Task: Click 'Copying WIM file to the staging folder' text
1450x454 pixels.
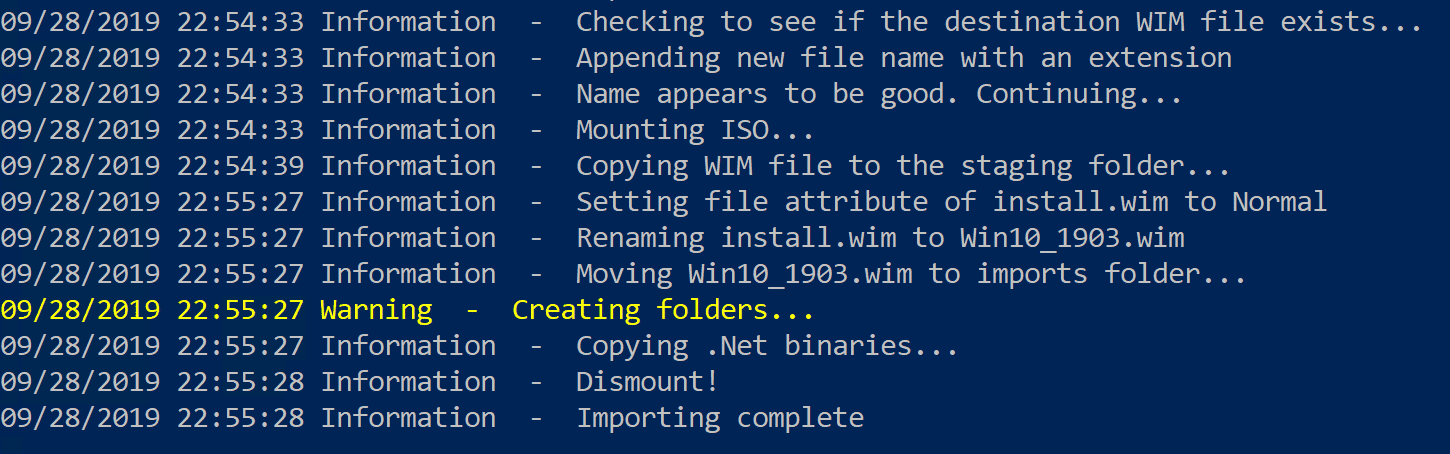Action: pos(903,166)
